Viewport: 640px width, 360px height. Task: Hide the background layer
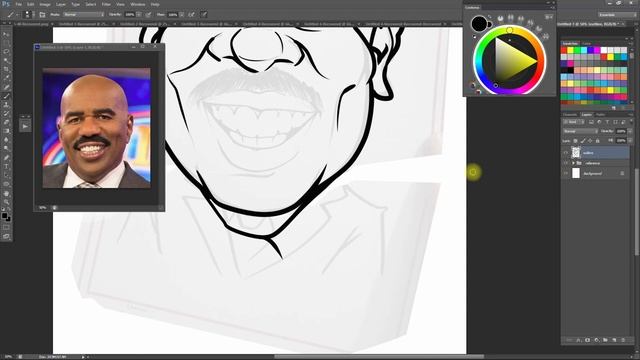[566, 173]
